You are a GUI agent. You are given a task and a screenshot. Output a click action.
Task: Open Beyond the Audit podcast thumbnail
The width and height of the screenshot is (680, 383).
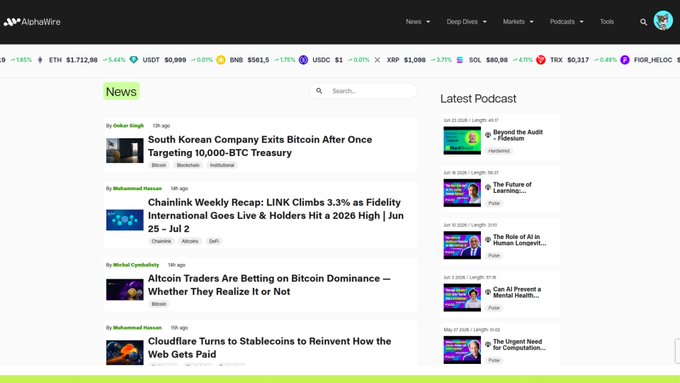(x=462, y=141)
